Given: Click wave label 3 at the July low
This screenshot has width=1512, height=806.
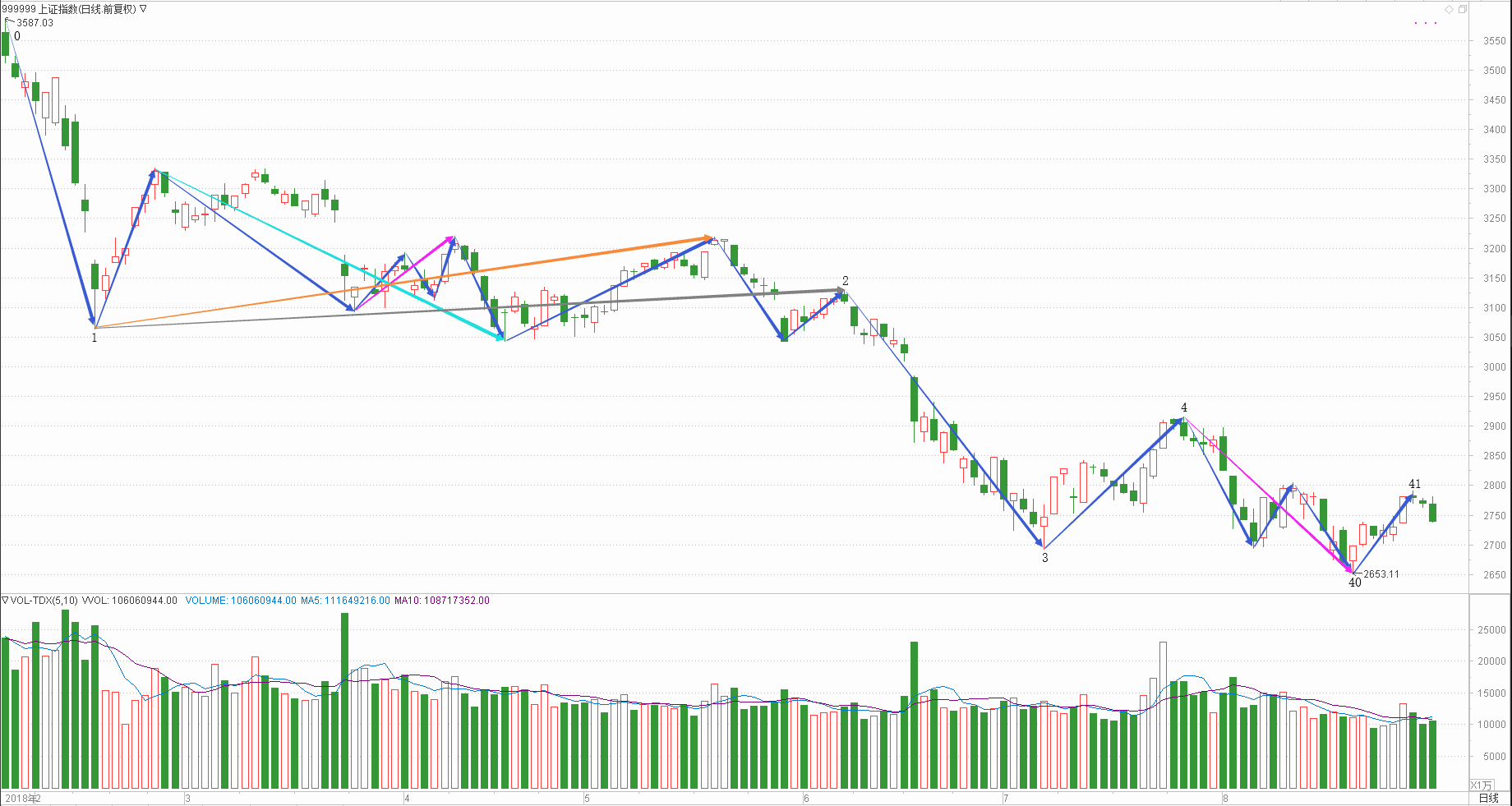Looking at the screenshot, I should [x=1045, y=558].
